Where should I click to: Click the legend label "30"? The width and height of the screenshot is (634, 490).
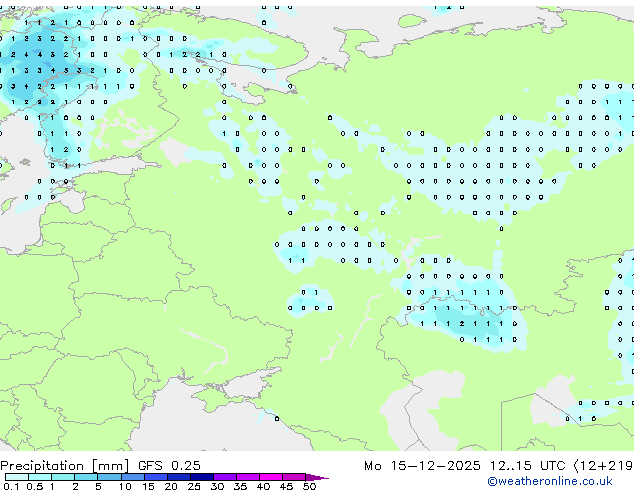pos(217,486)
